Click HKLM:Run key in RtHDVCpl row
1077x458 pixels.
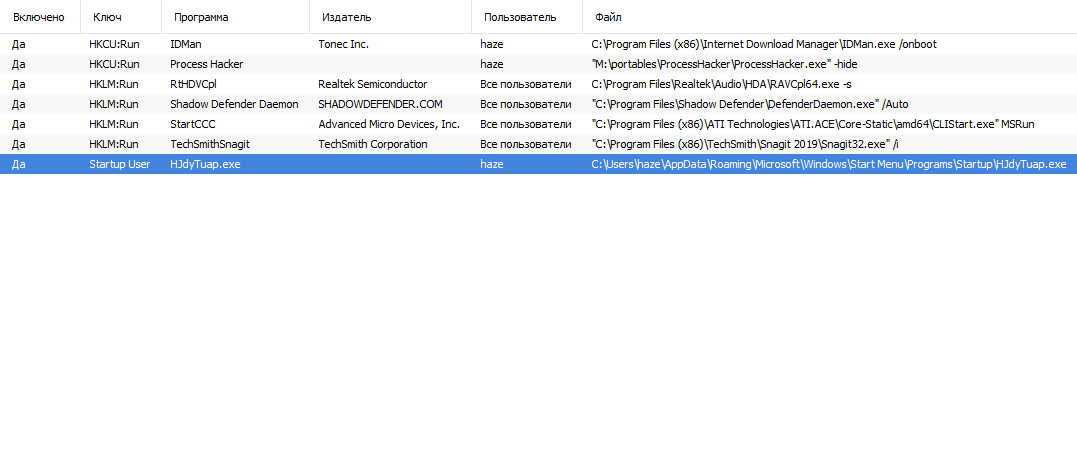click(x=114, y=84)
